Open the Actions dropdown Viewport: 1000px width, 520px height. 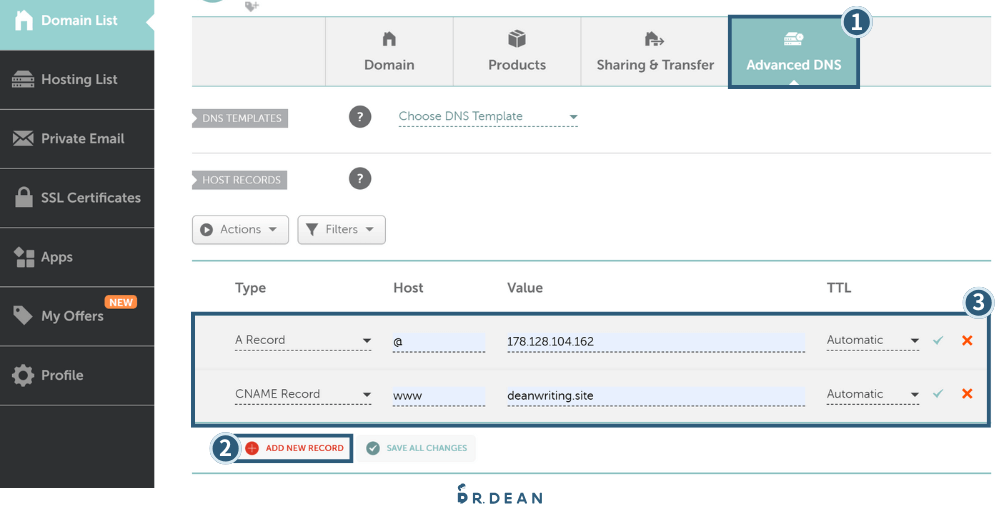point(240,230)
